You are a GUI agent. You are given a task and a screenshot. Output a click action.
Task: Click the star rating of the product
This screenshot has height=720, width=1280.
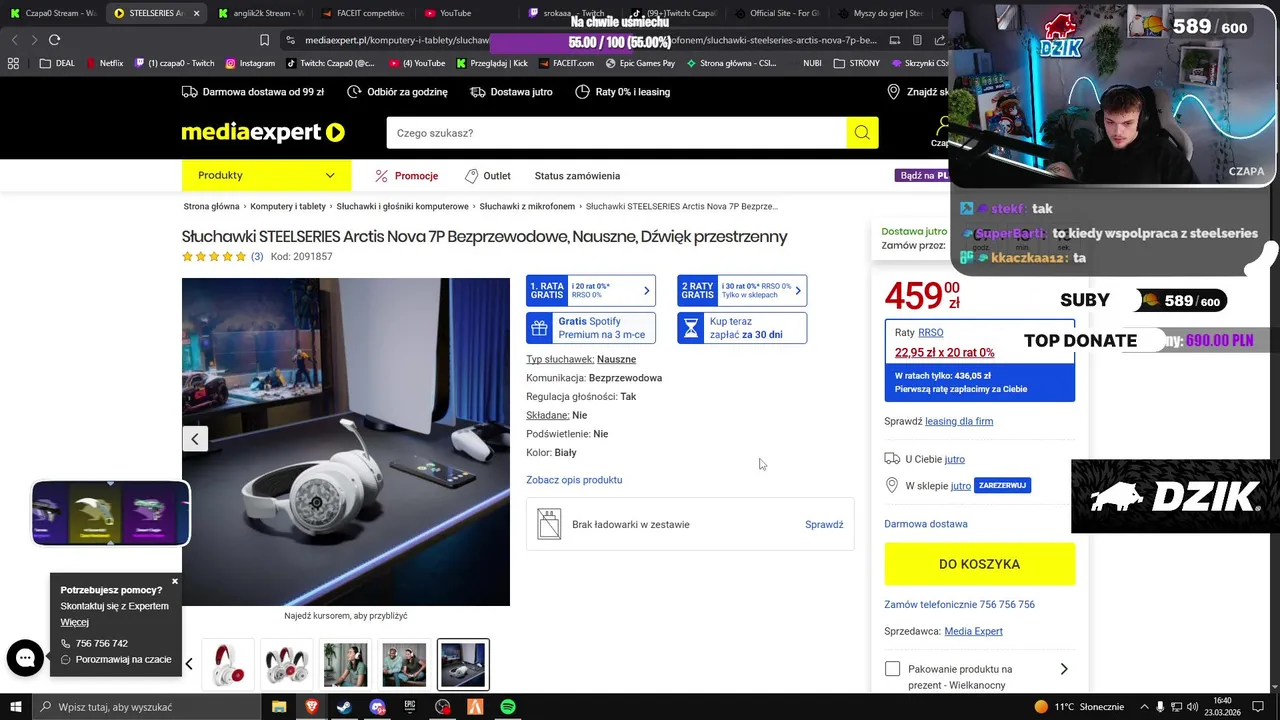tap(213, 257)
